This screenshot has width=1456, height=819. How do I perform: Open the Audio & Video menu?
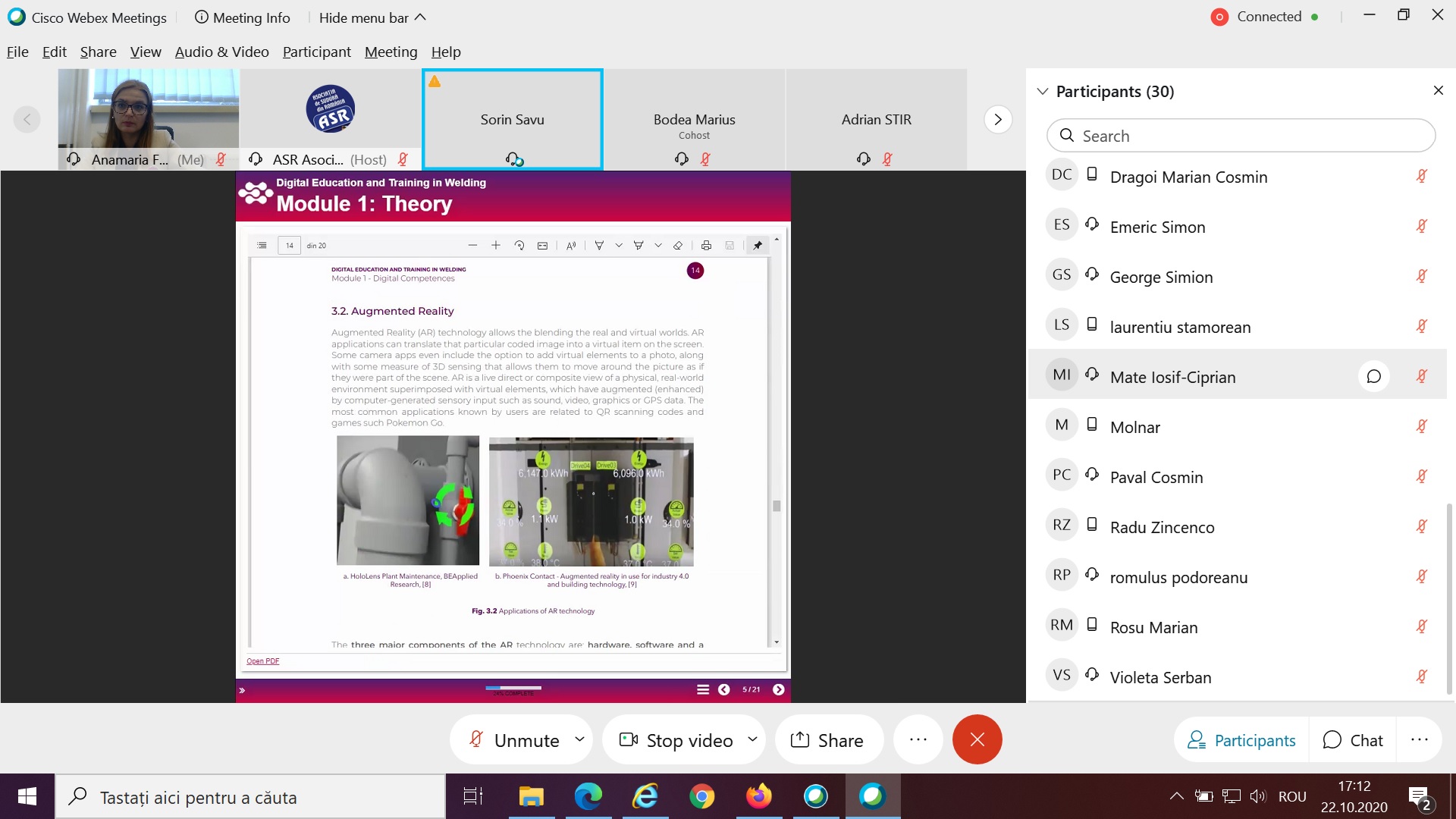(221, 52)
